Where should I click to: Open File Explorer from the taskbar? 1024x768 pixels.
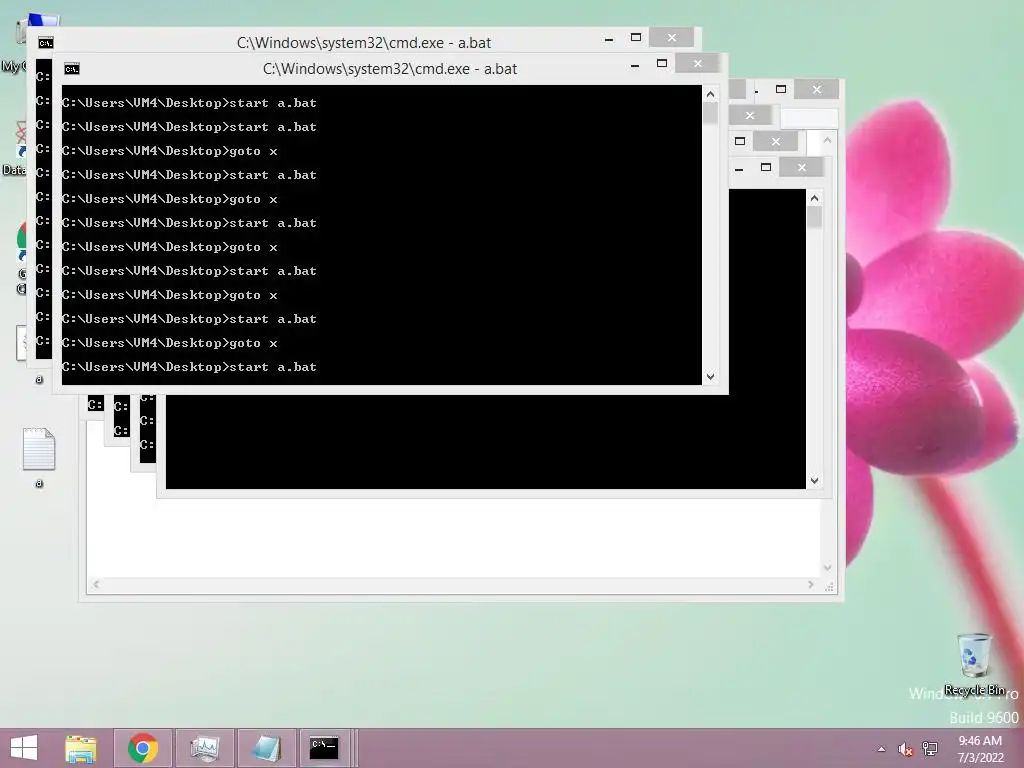(x=81, y=748)
